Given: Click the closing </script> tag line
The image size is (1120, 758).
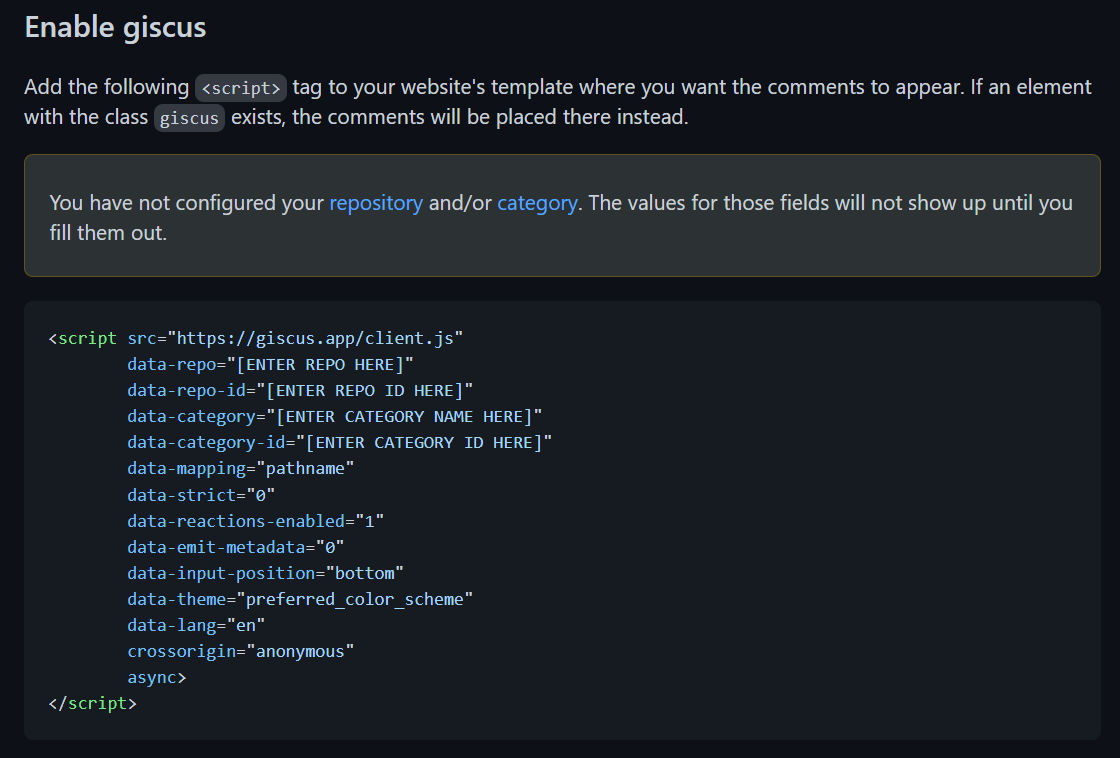Looking at the screenshot, I should pyautogui.click(x=92, y=703).
